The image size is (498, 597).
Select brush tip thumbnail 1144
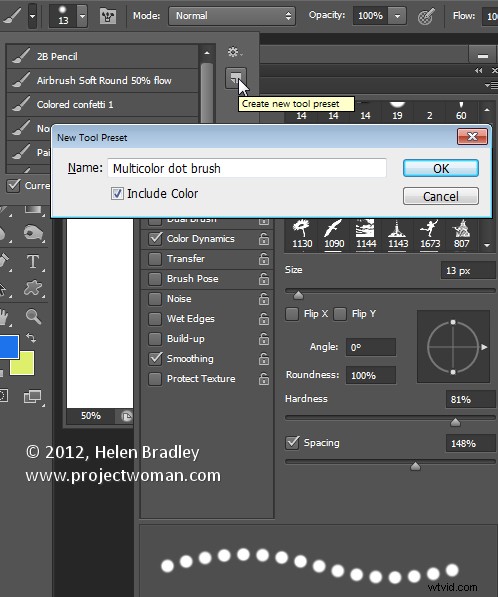click(x=366, y=234)
